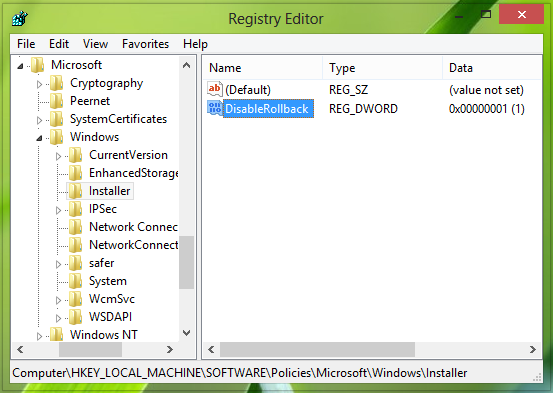Click the SystemCertificates folder icon
Viewport: 553px width, 393px height.
[57, 119]
